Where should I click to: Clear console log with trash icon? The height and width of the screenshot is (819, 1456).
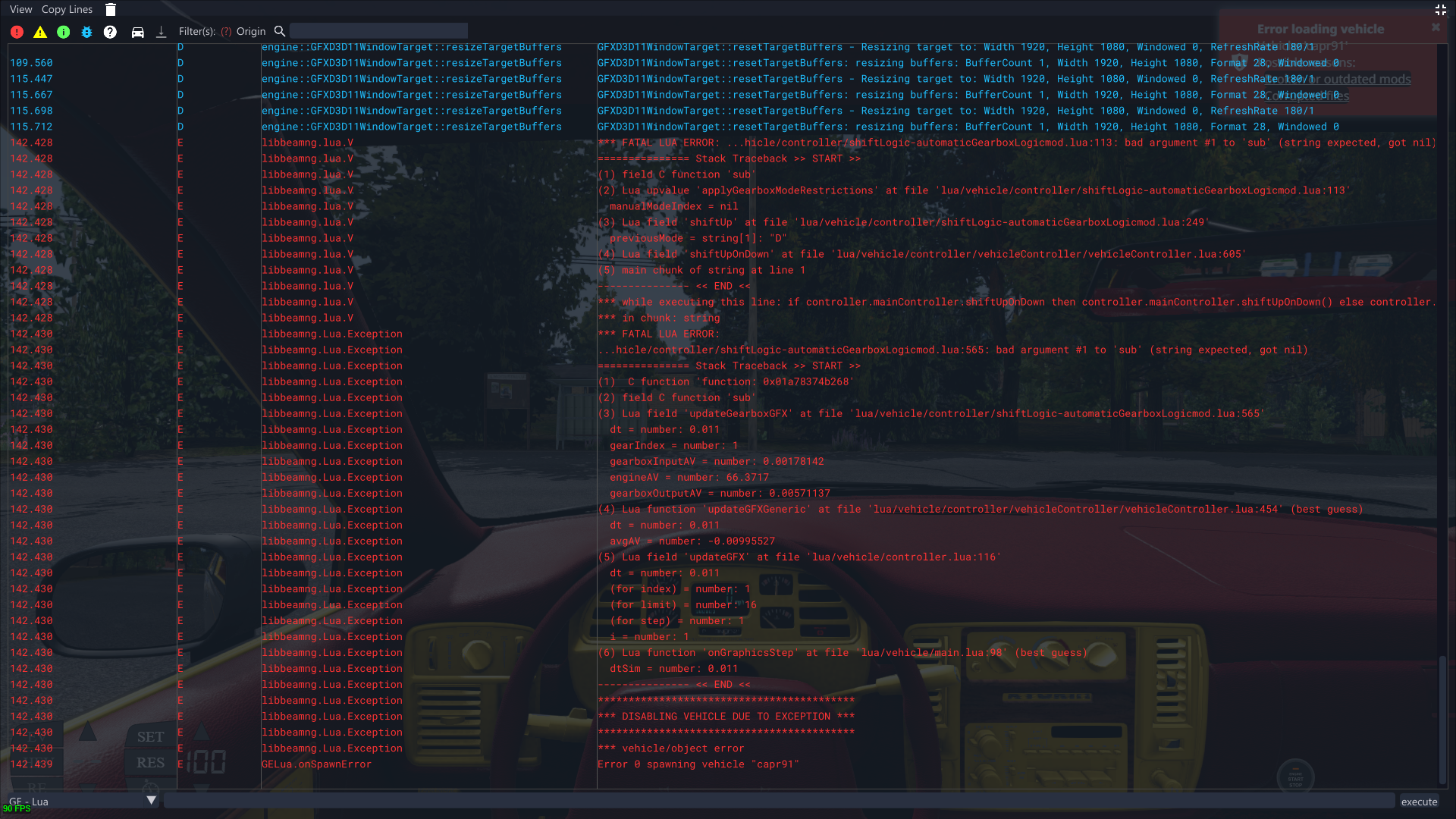click(111, 10)
